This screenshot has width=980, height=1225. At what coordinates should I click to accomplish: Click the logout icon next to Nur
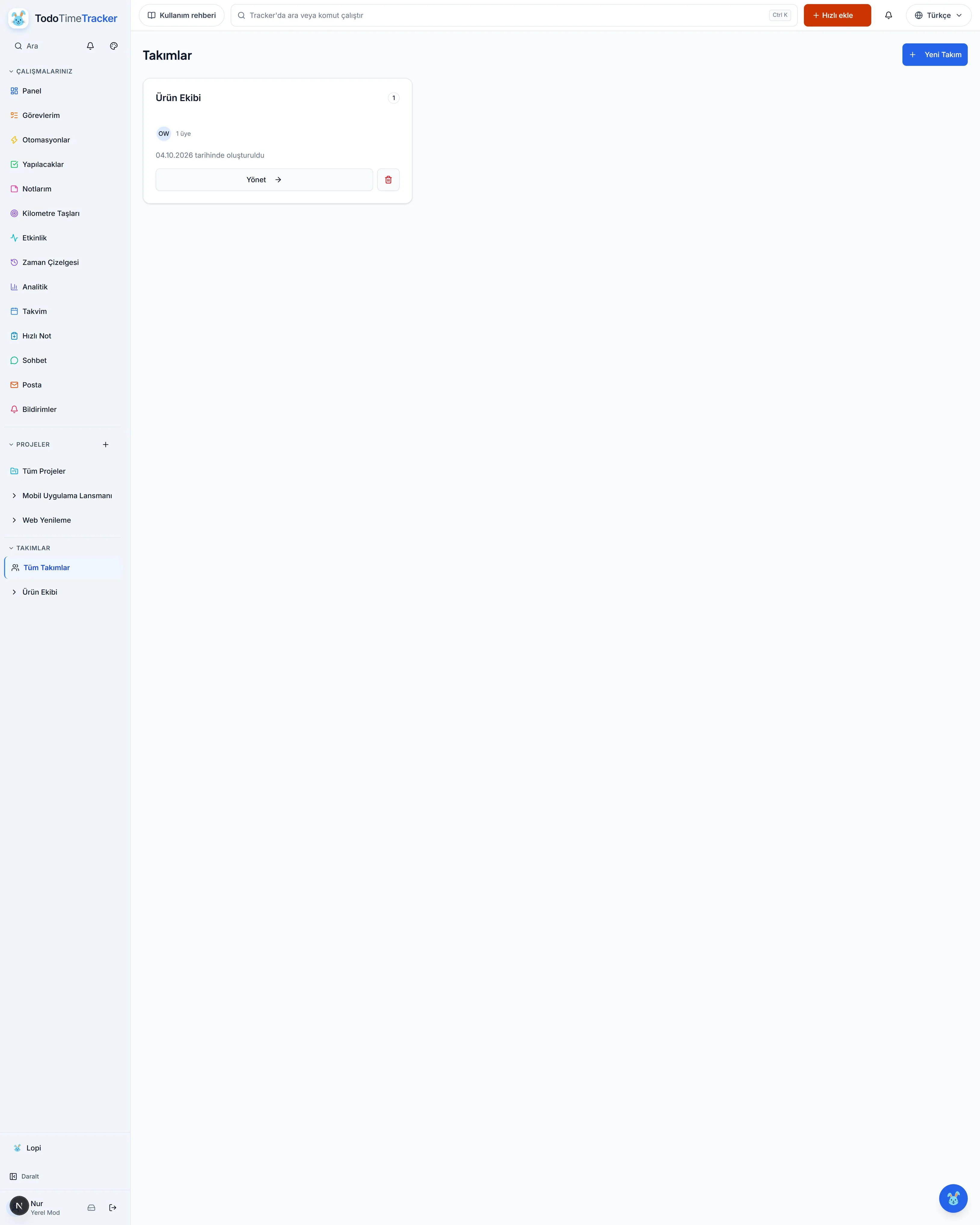coord(112,1207)
